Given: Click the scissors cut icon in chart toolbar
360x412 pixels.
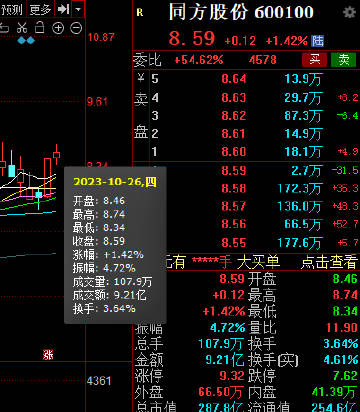Looking at the screenshot, I should click(x=22, y=28).
